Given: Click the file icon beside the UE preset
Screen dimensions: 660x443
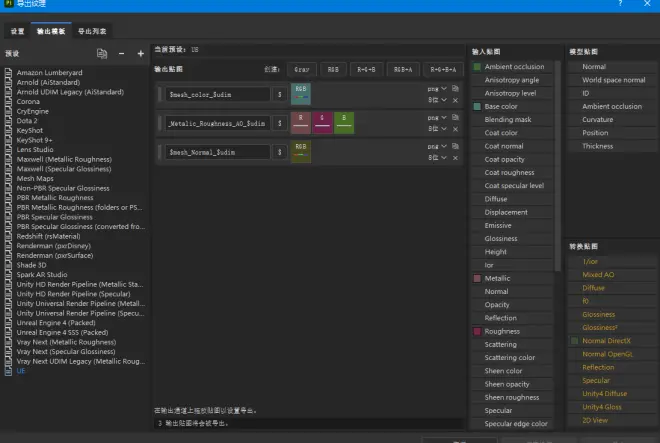Looking at the screenshot, I should pyautogui.click(x=8, y=371).
